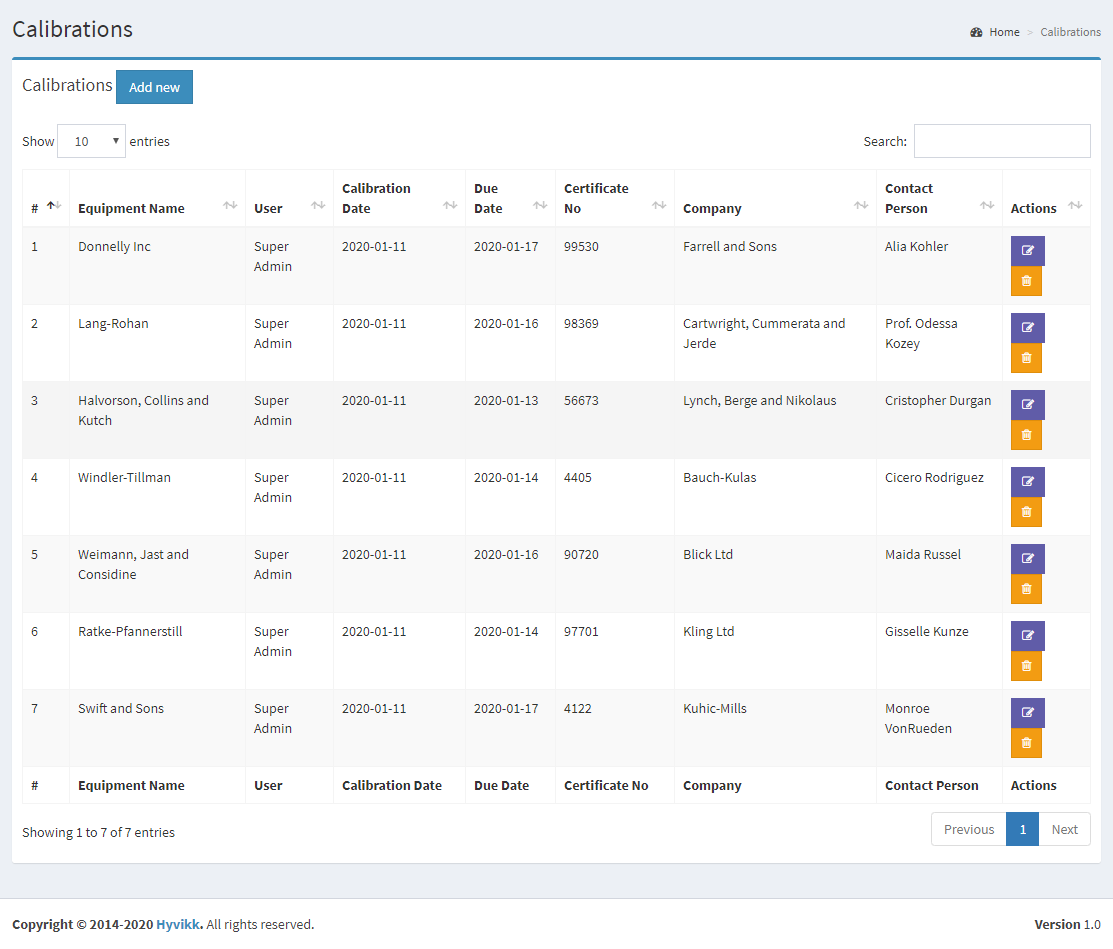Viewport: 1113px width, 949px height.
Task: Delete the Lang-Rohan calibration entry
Action: point(1026,358)
